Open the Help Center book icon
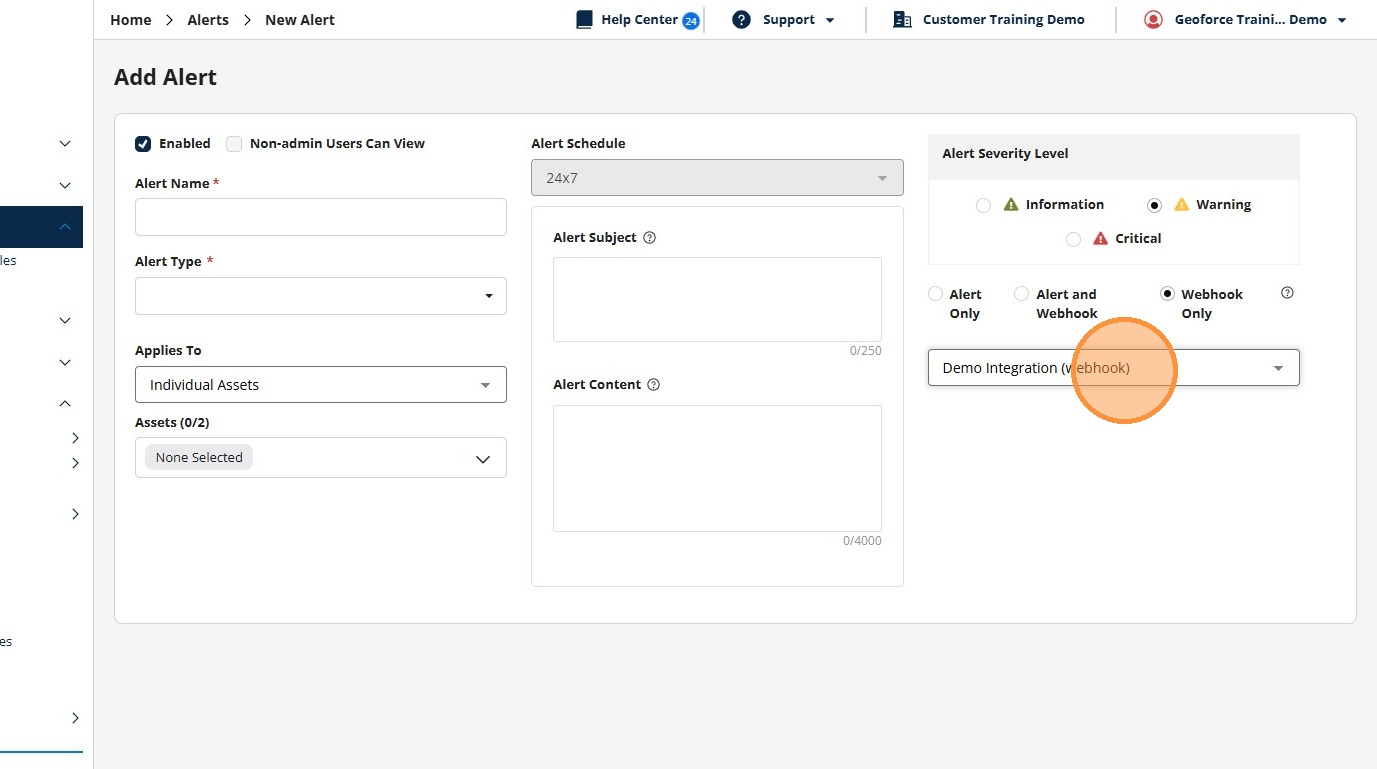 (x=585, y=20)
